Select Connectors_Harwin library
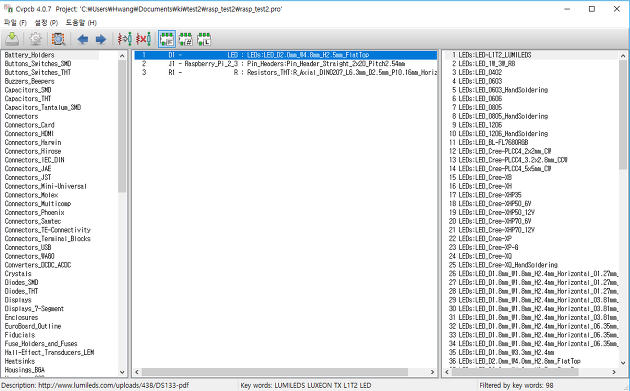 click(x=33, y=142)
